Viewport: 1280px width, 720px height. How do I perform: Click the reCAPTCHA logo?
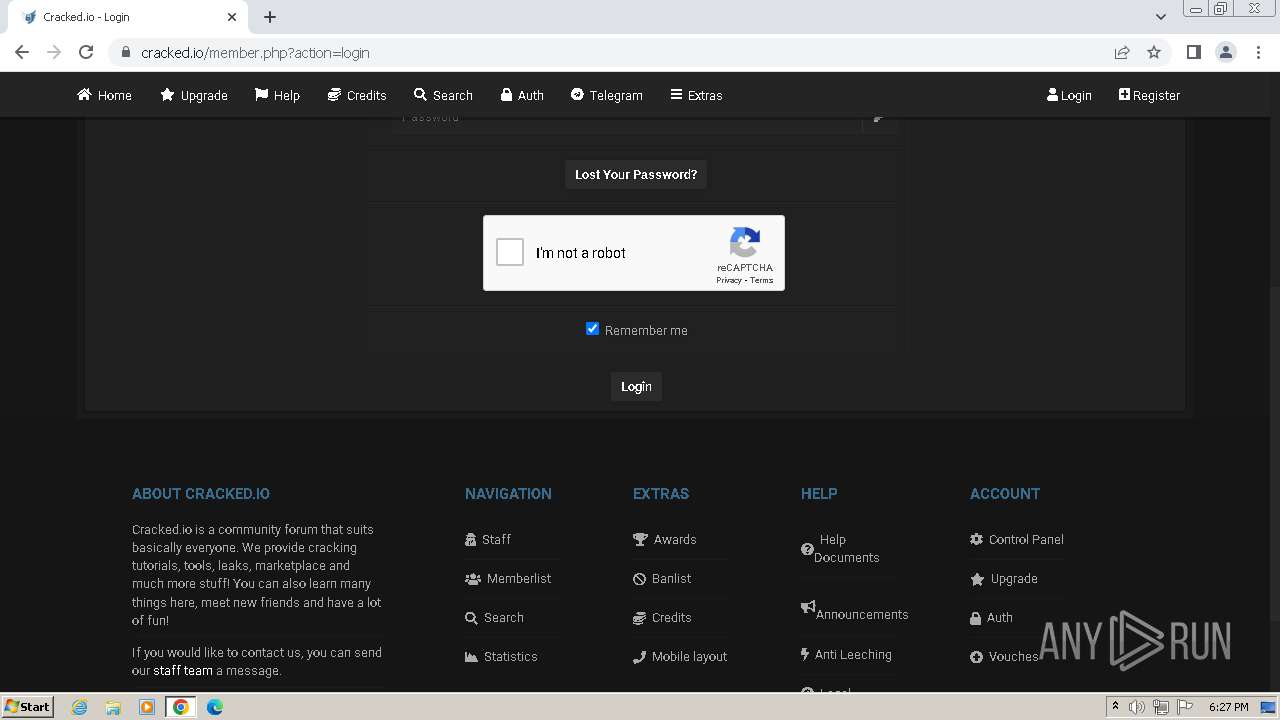click(745, 243)
